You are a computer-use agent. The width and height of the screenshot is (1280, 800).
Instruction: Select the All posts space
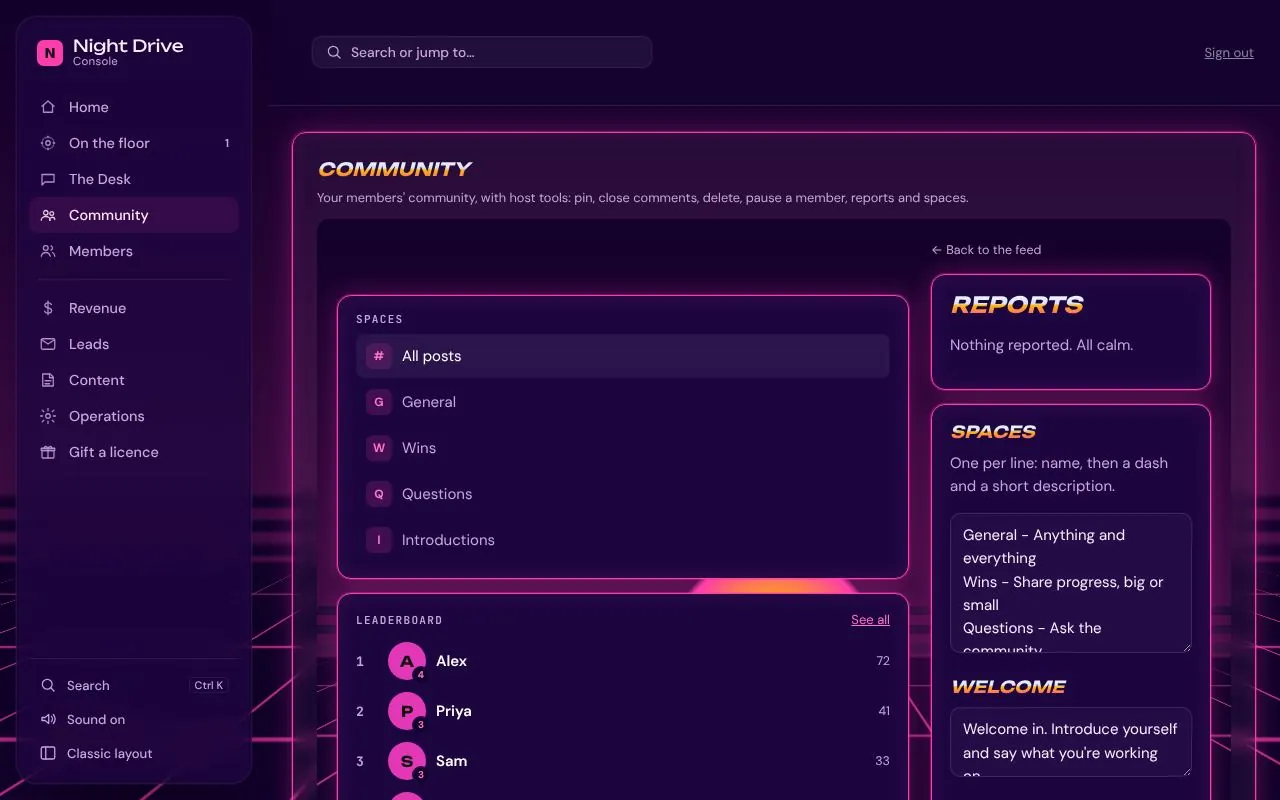point(623,356)
